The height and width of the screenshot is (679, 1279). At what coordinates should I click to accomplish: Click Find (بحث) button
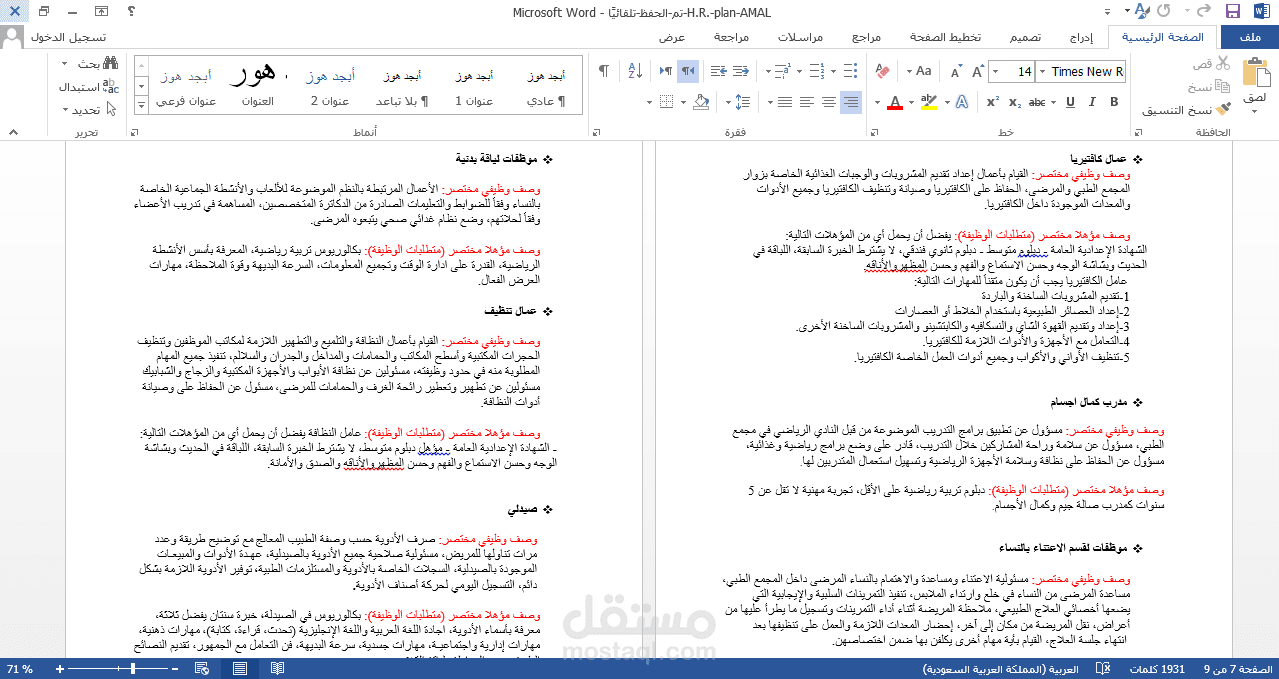pos(98,64)
